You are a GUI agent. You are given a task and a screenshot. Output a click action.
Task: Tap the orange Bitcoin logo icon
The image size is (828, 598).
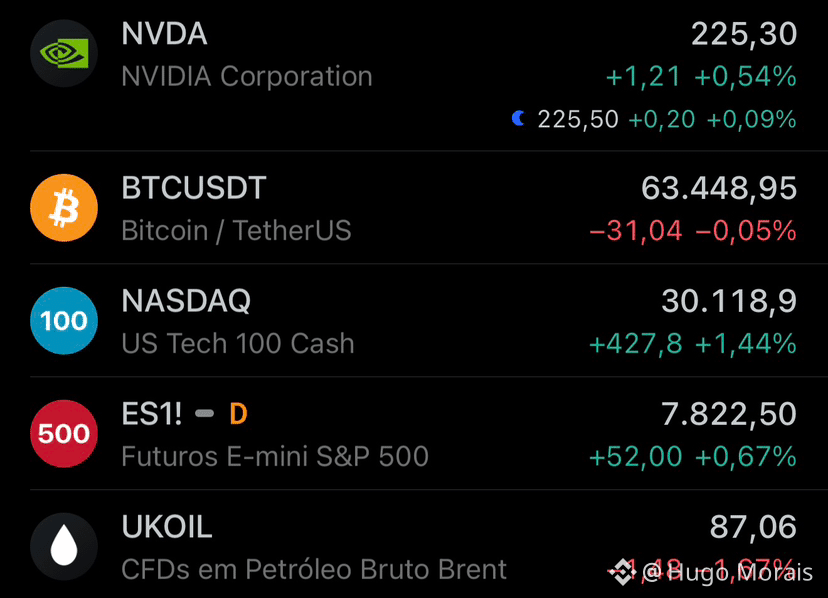(x=64, y=208)
